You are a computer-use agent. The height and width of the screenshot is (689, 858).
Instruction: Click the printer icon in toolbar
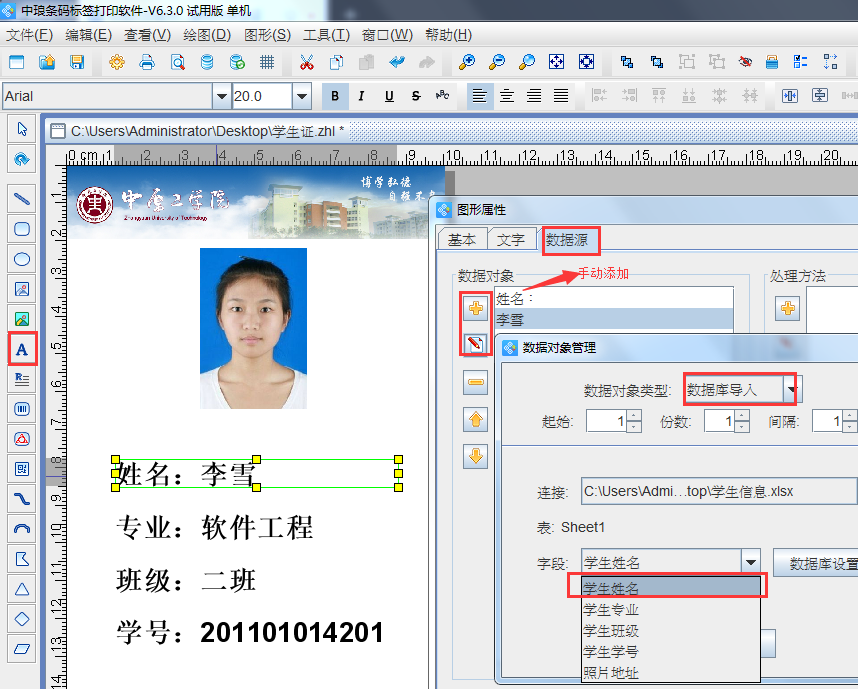(147, 62)
